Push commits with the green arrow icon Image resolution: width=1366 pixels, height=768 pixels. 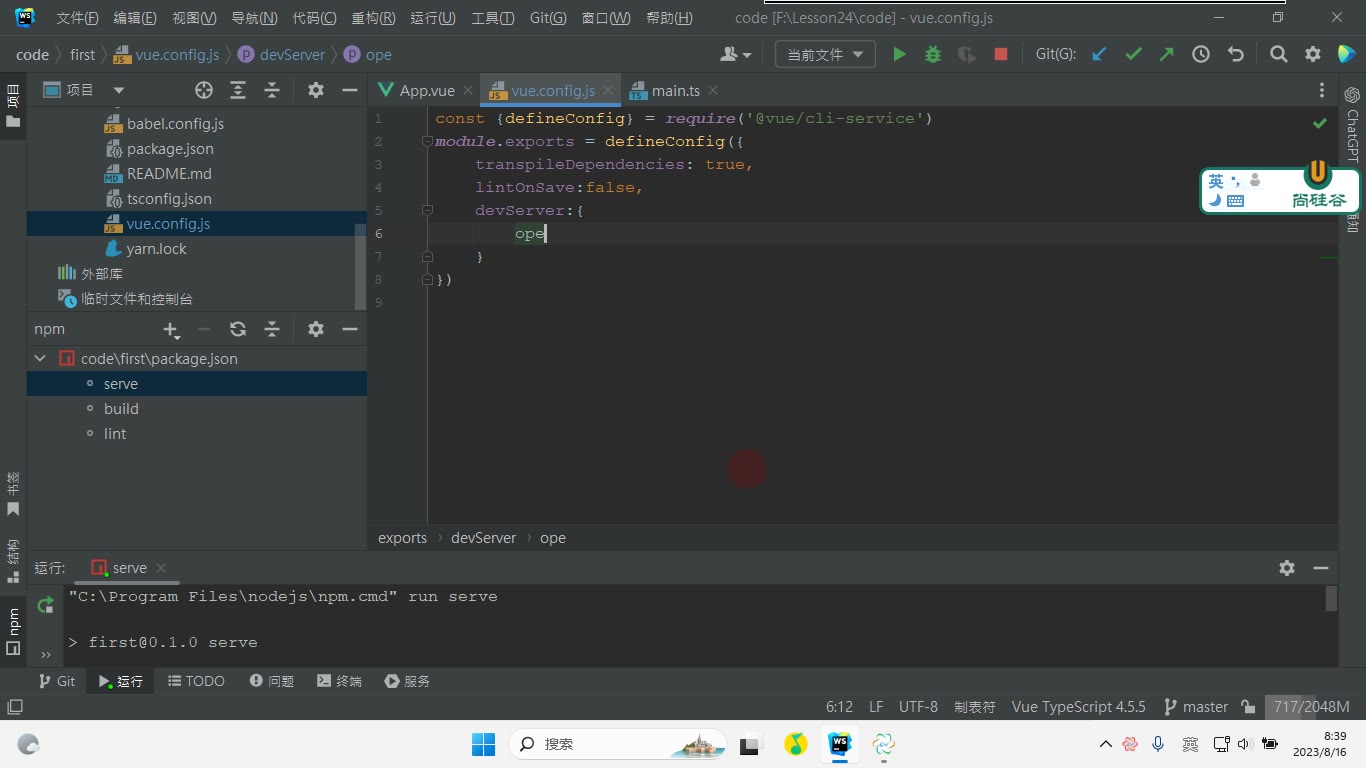(x=1167, y=55)
